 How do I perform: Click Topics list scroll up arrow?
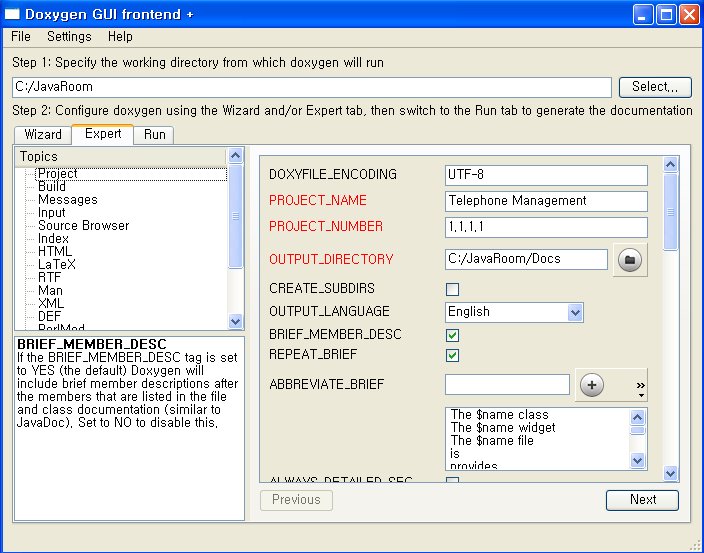point(235,156)
